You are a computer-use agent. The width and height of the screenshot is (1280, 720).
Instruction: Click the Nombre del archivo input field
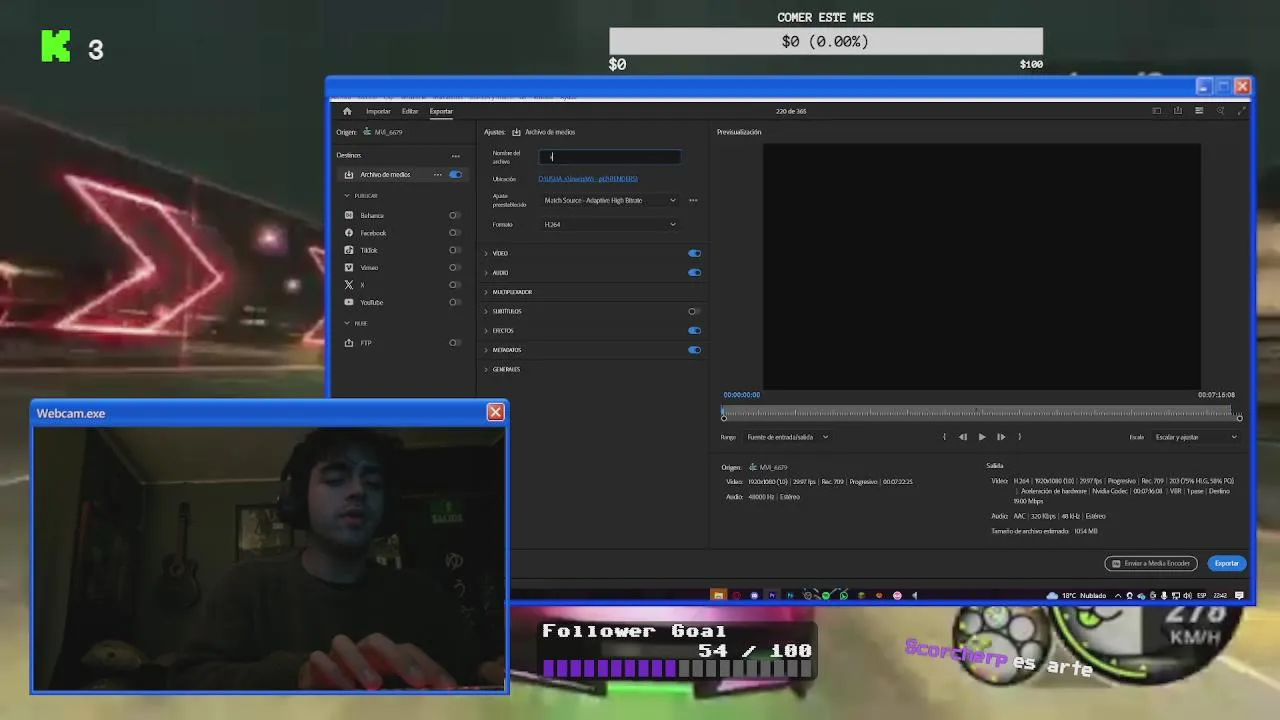(x=610, y=156)
